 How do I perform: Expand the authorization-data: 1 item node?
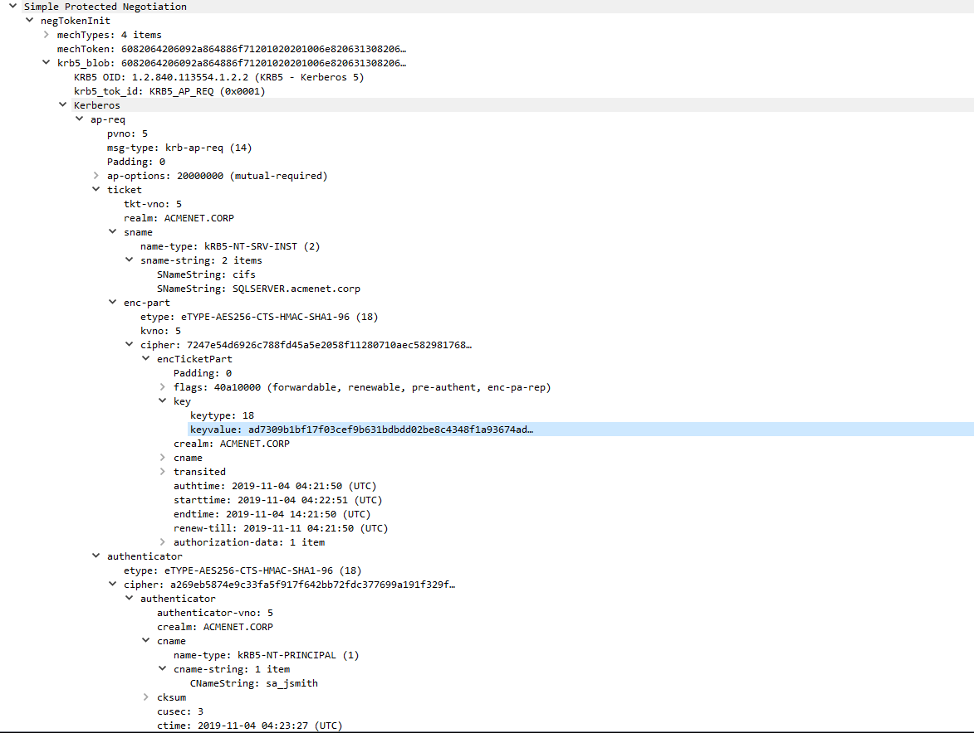pos(162,542)
